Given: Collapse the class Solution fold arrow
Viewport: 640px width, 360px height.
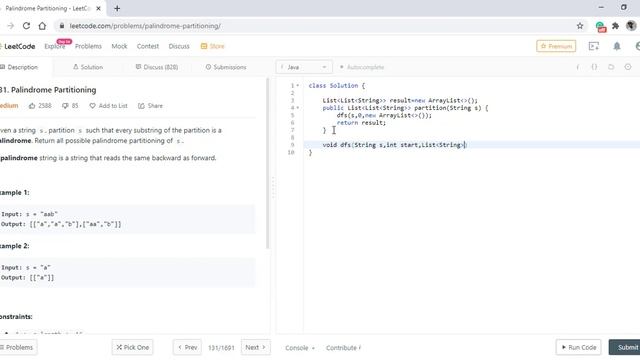Looking at the screenshot, I should pyautogui.click(x=298, y=85).
